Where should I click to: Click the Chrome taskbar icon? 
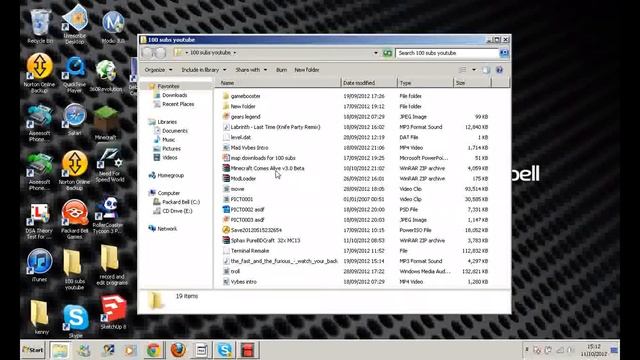coord(153,350)
